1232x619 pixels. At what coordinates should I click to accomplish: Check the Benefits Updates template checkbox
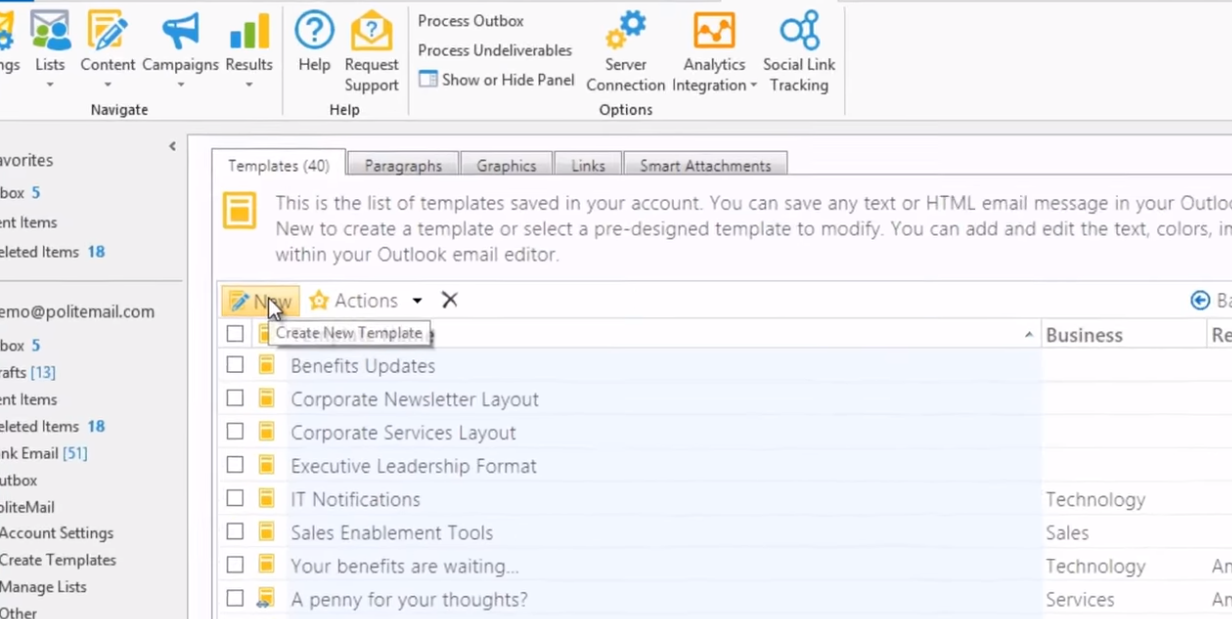pyautogui.click(x=235, y=365)
